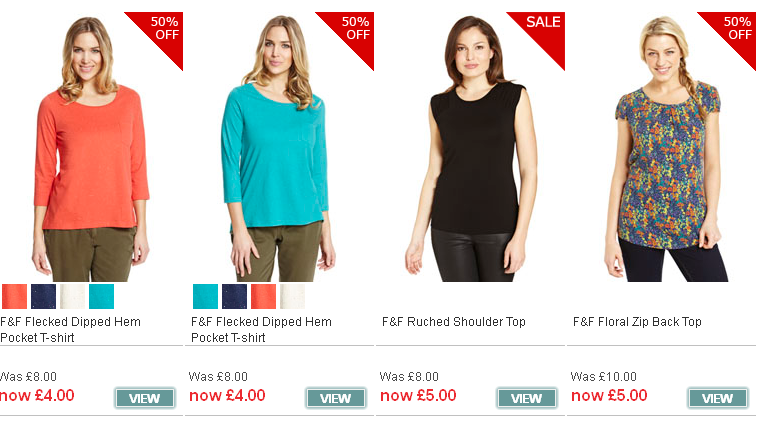Screen dimensions: 780x422
Task: Open the turquoise T-shirt product image
Action: coord(282,147)
